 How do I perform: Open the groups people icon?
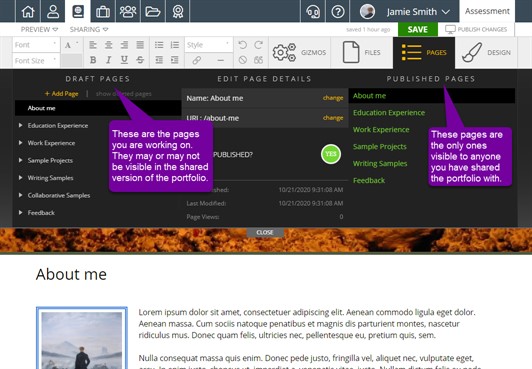coord(128,11)
